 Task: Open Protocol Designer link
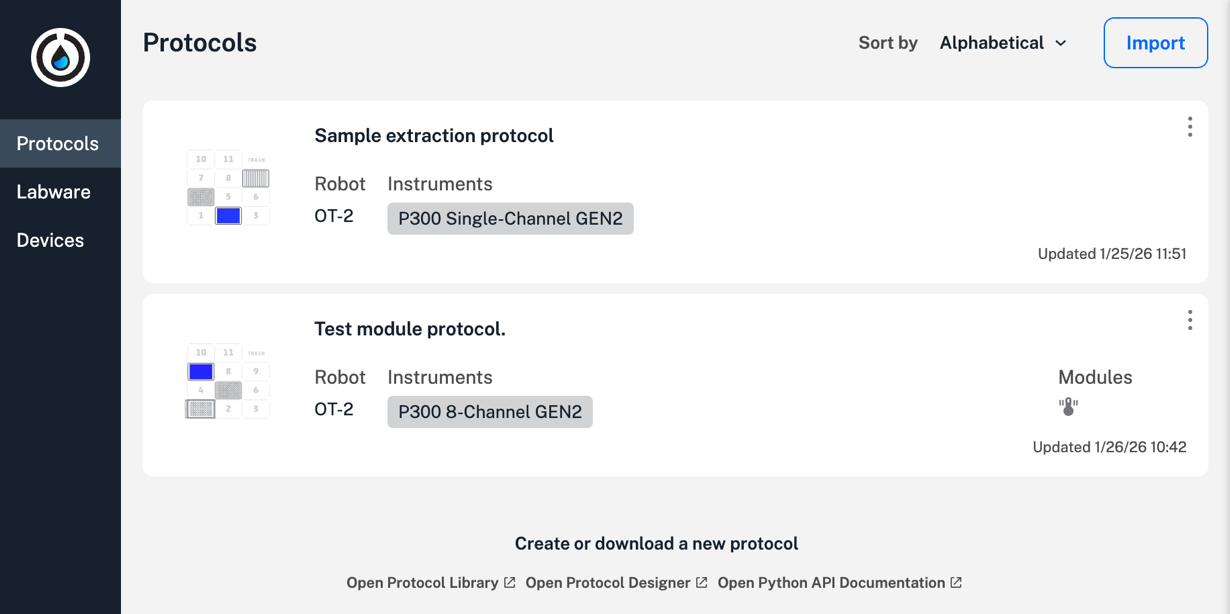(608, 583)
